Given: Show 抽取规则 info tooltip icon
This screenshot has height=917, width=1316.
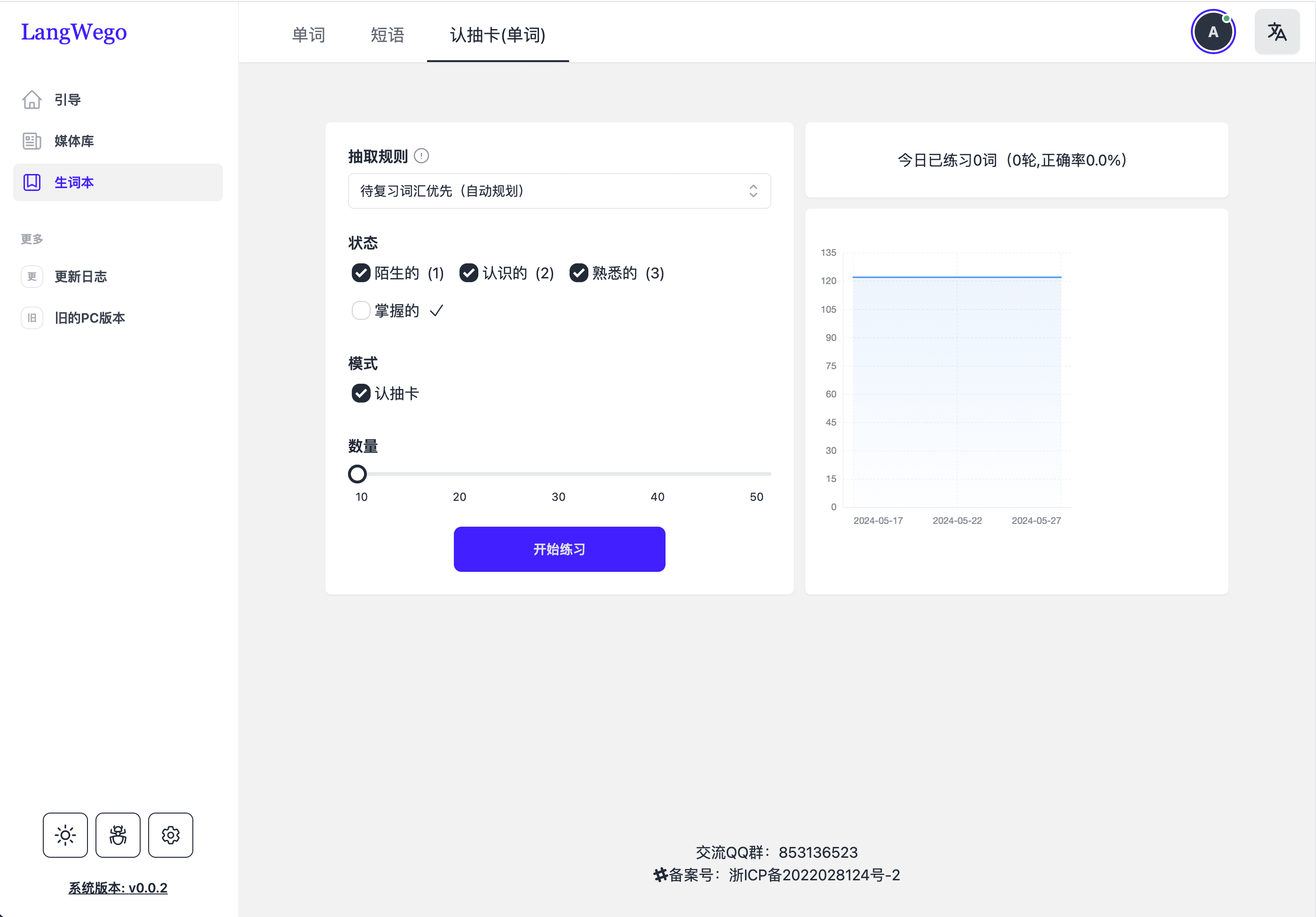Looking at the screenshot, I should [421, 156].
